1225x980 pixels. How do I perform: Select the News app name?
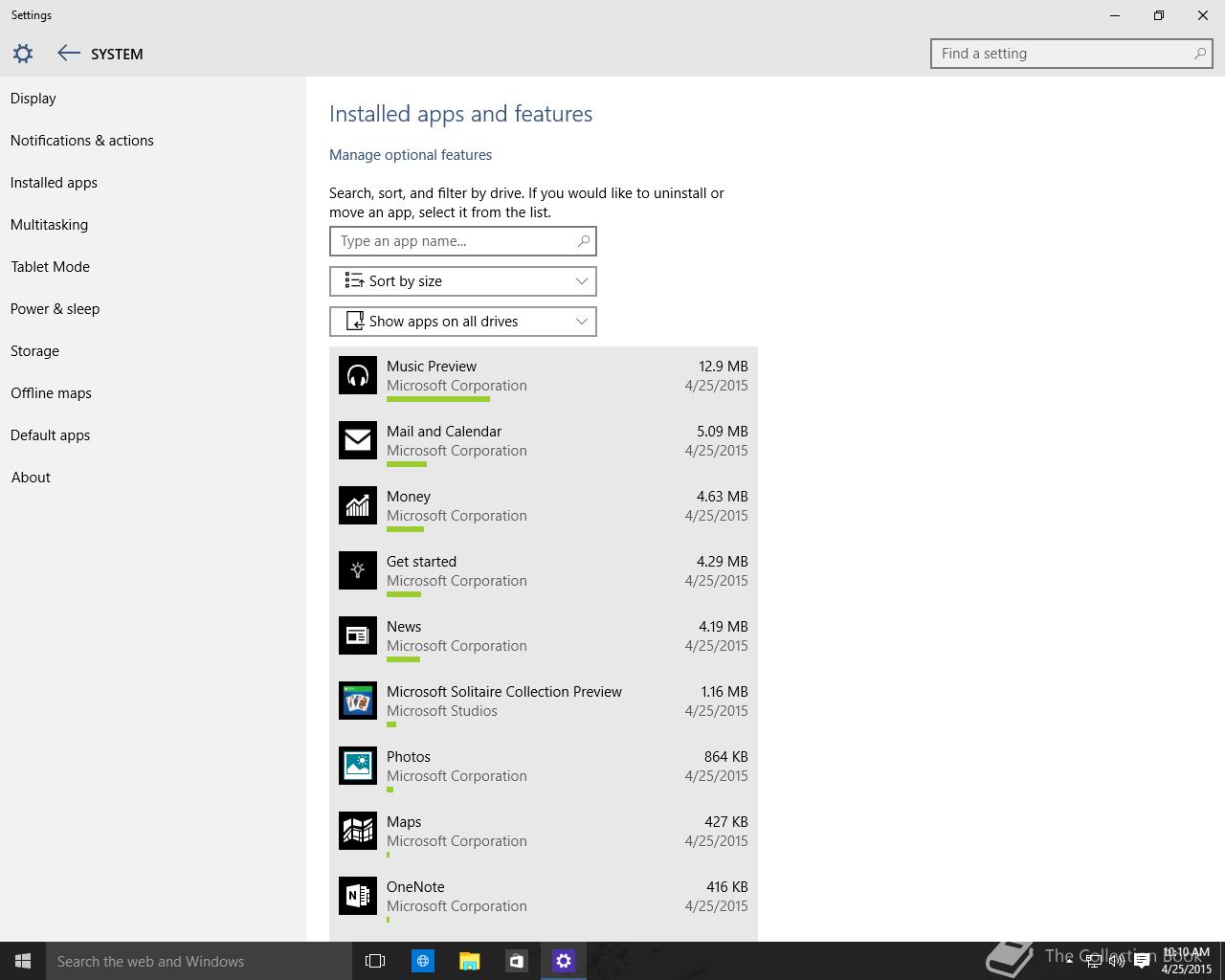[x=404, y=627]
